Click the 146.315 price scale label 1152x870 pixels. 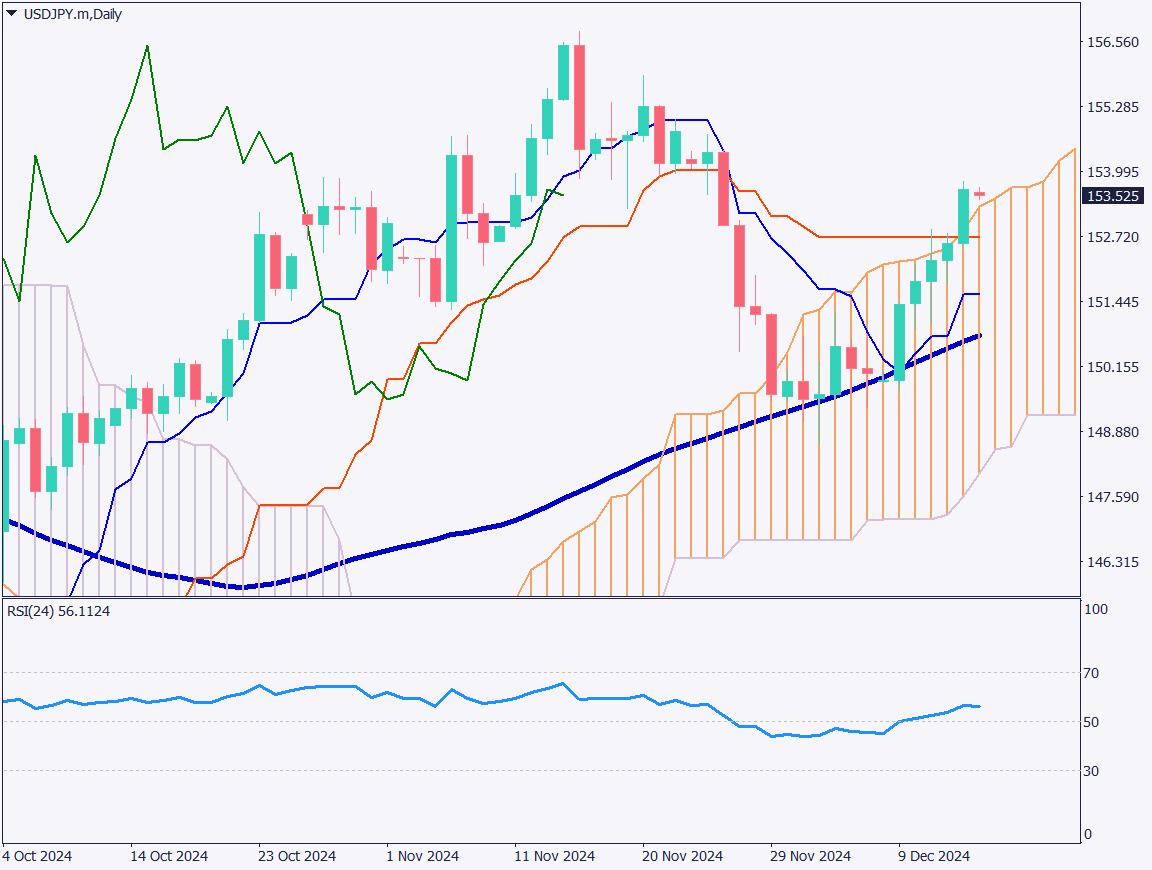(x=1113, y=564)
